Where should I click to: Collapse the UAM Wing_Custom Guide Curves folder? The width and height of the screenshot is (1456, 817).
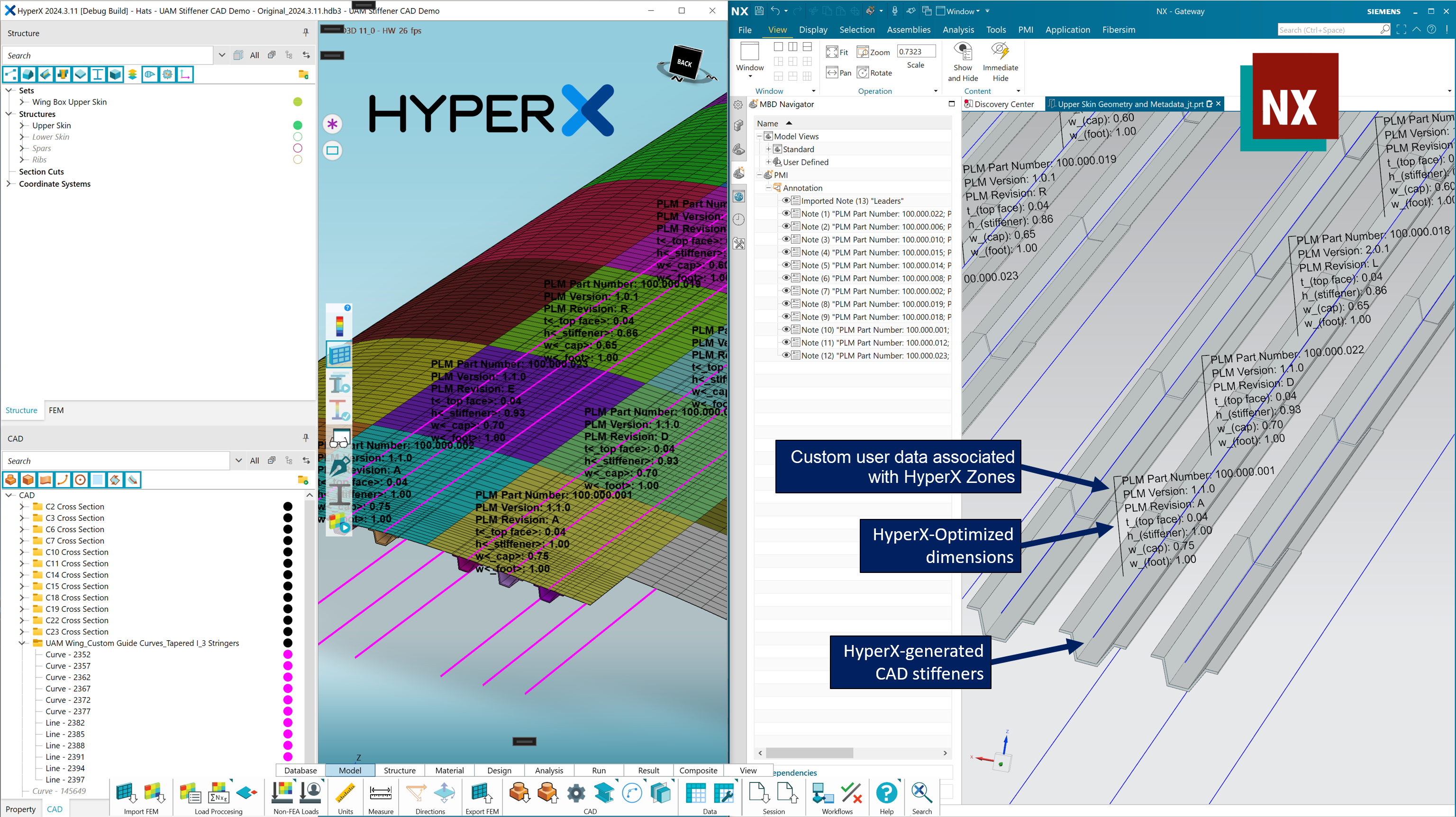tap(23, 643)
